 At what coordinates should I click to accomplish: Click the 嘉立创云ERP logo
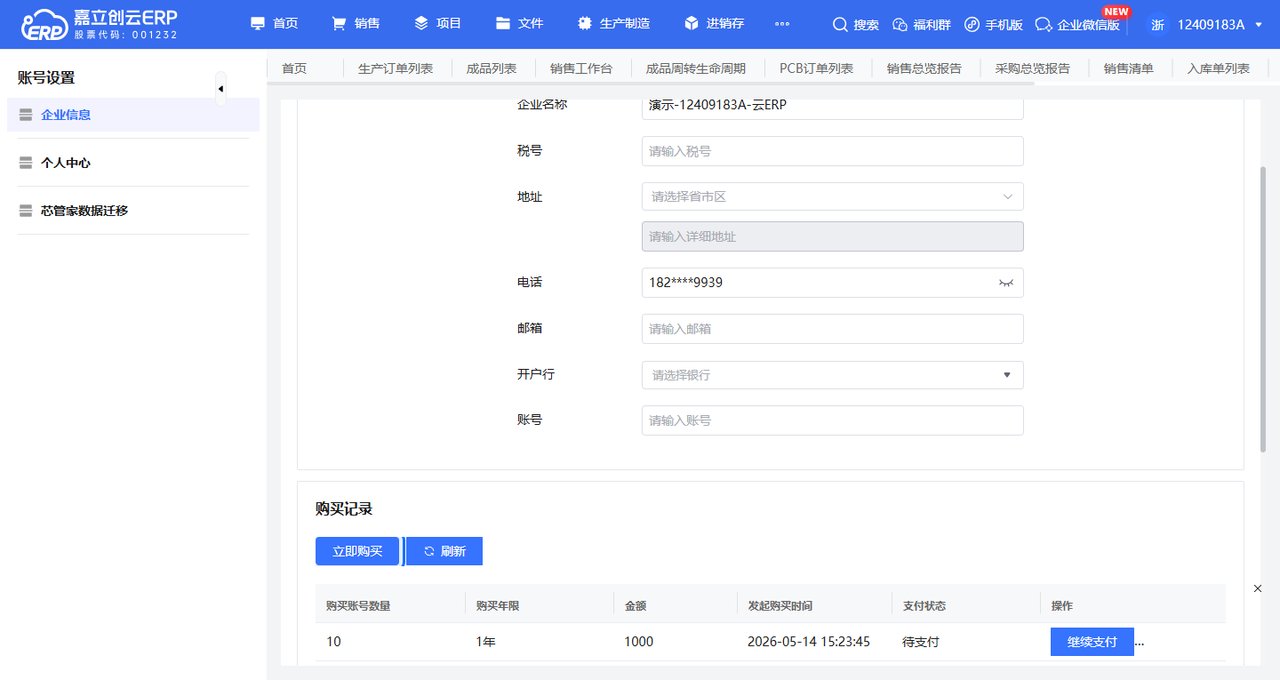(x=100, y=24)
